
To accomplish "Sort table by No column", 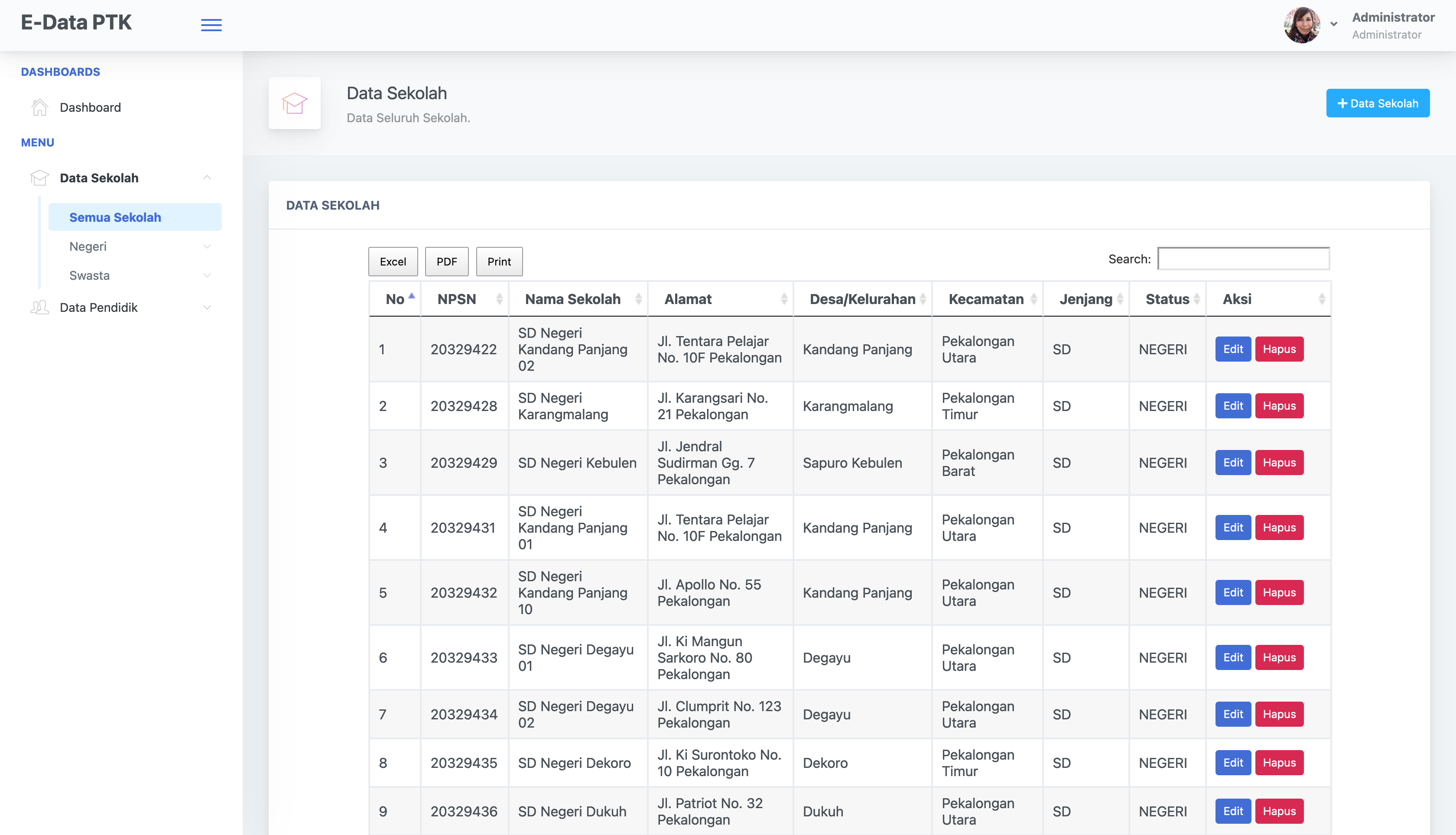I will point(395,299).
